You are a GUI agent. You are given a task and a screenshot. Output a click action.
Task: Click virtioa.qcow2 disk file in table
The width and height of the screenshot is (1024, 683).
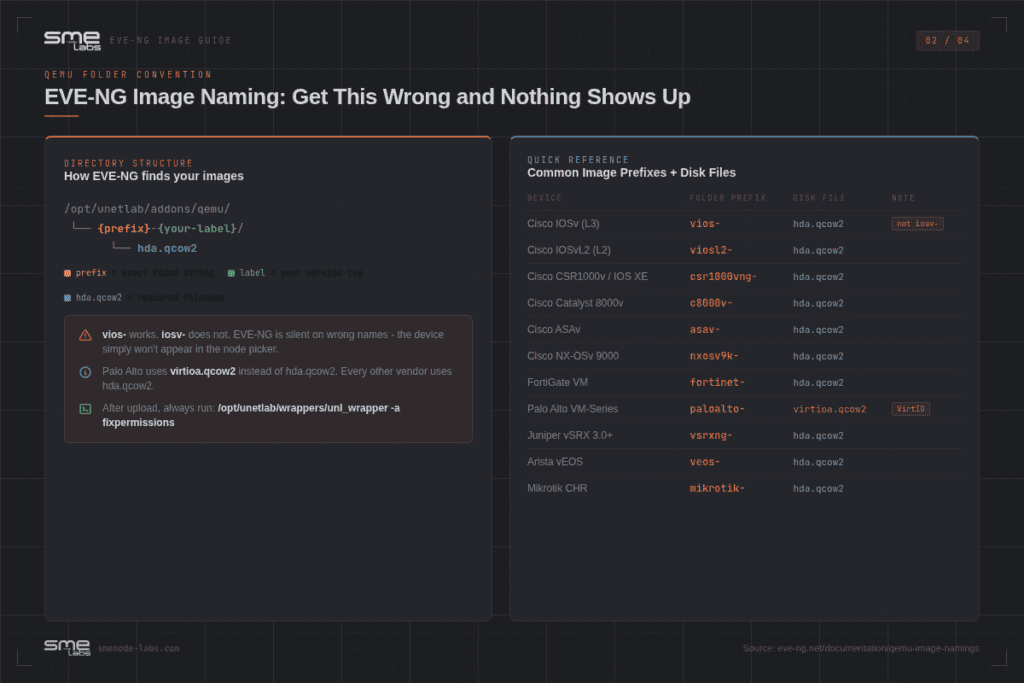click(829, 409)
